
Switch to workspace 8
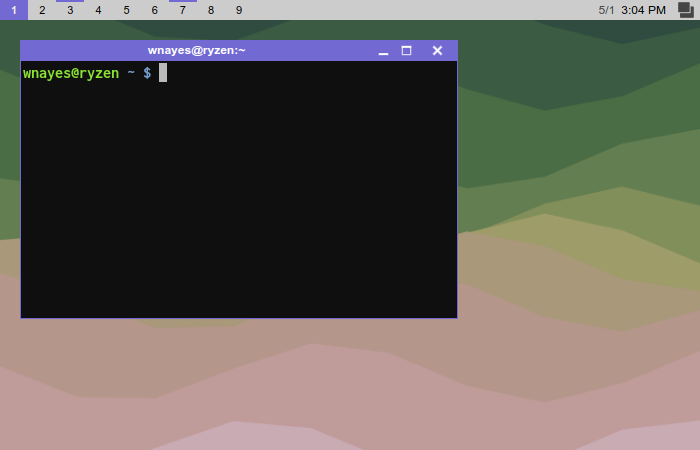[x=210, y=10]
